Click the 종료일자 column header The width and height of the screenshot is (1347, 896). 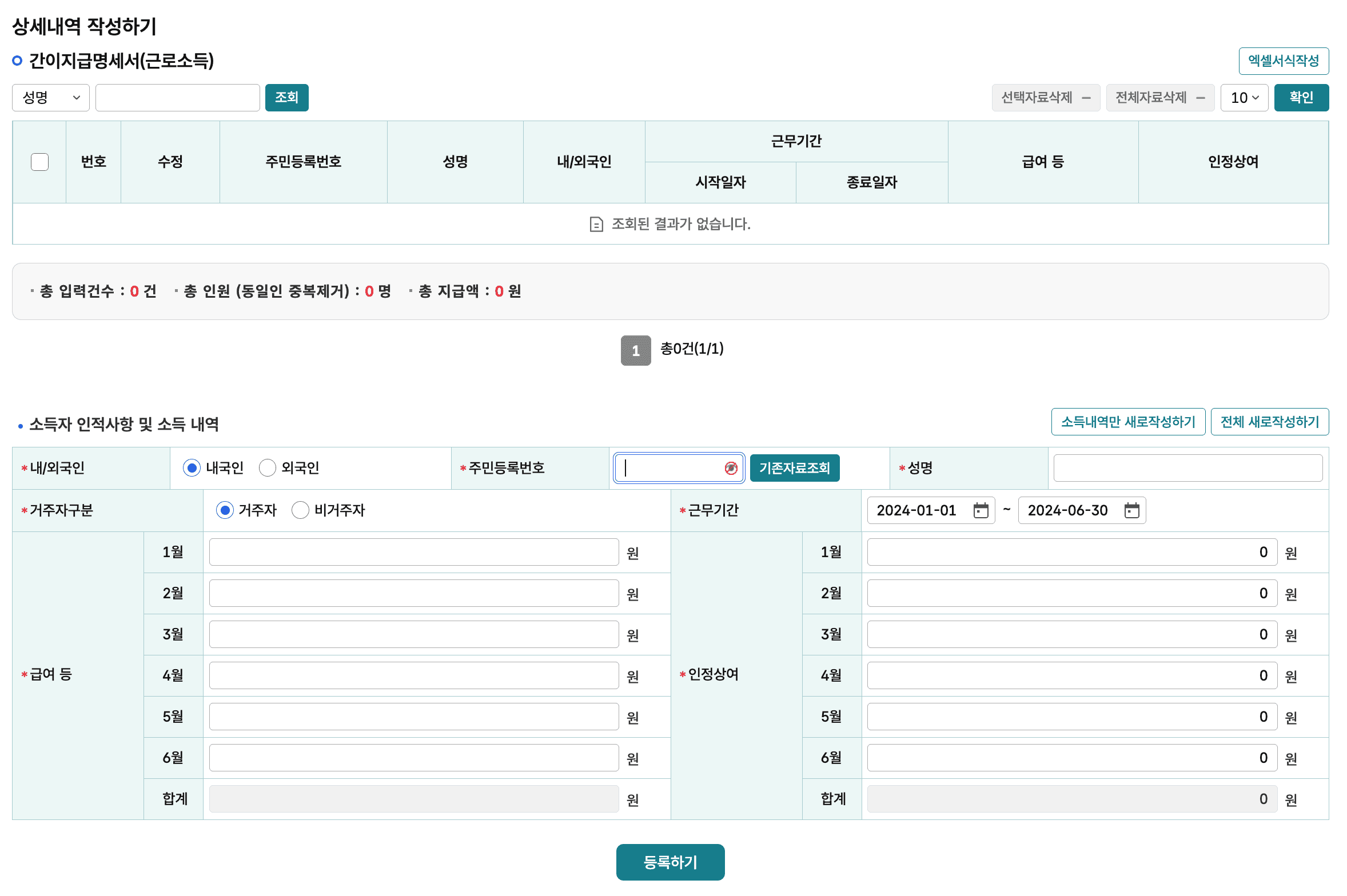click(x=872, y=182)
